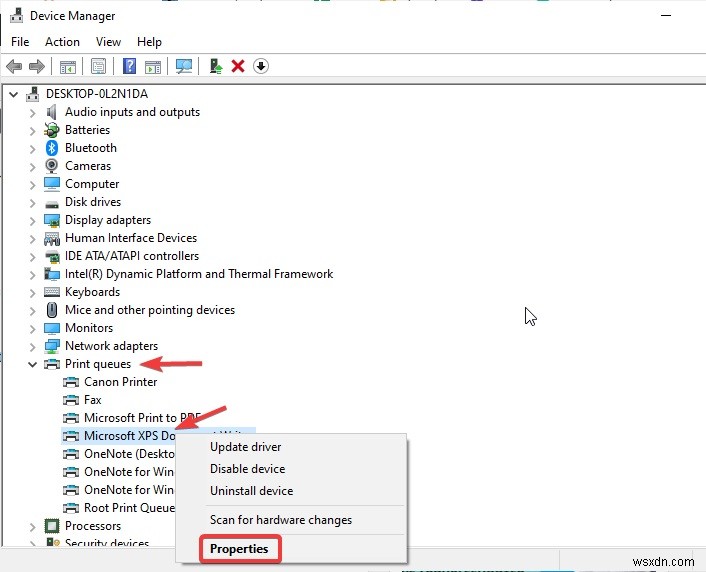Click Update device driver toolbar icon
This screenshot has width=706, height=572.
point(216,67)
